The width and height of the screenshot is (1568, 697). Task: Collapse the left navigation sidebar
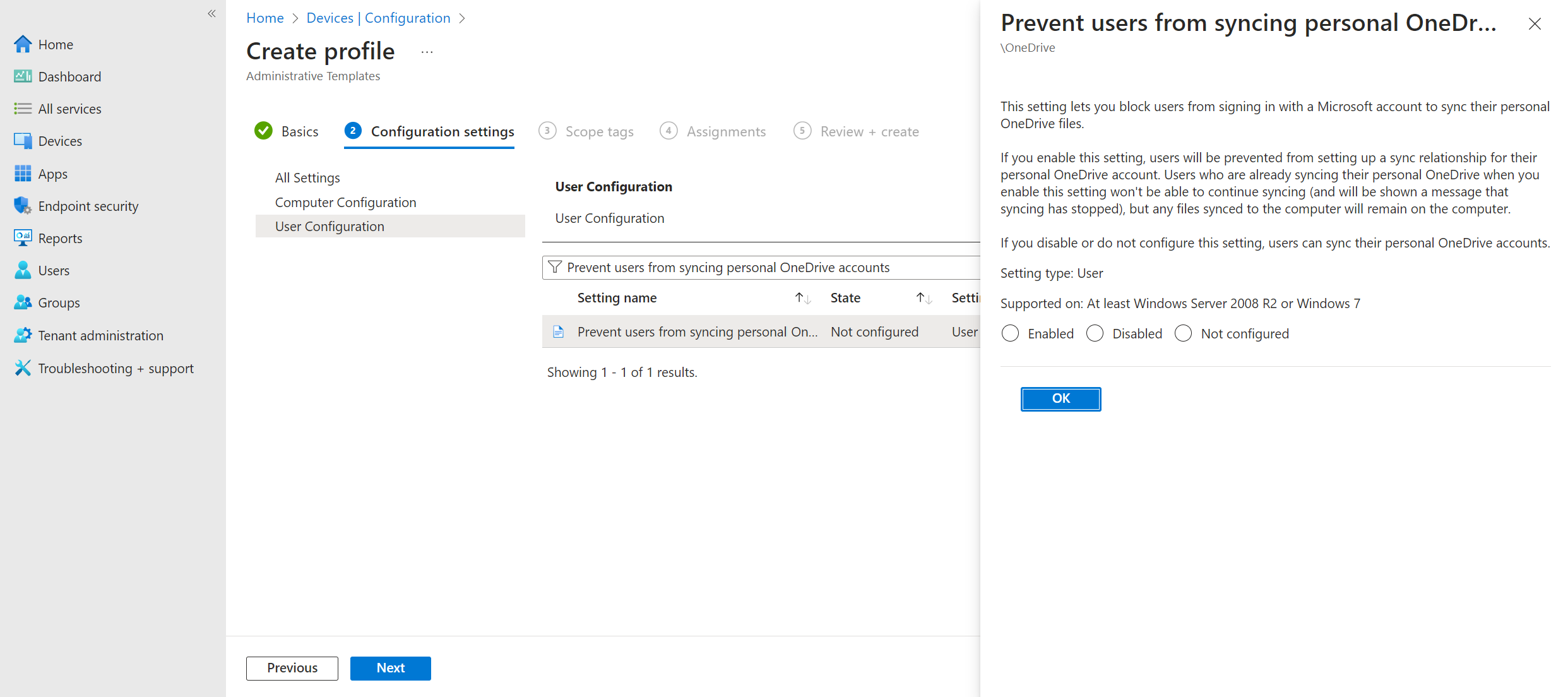pyautogui.click(x=212, y=13)
